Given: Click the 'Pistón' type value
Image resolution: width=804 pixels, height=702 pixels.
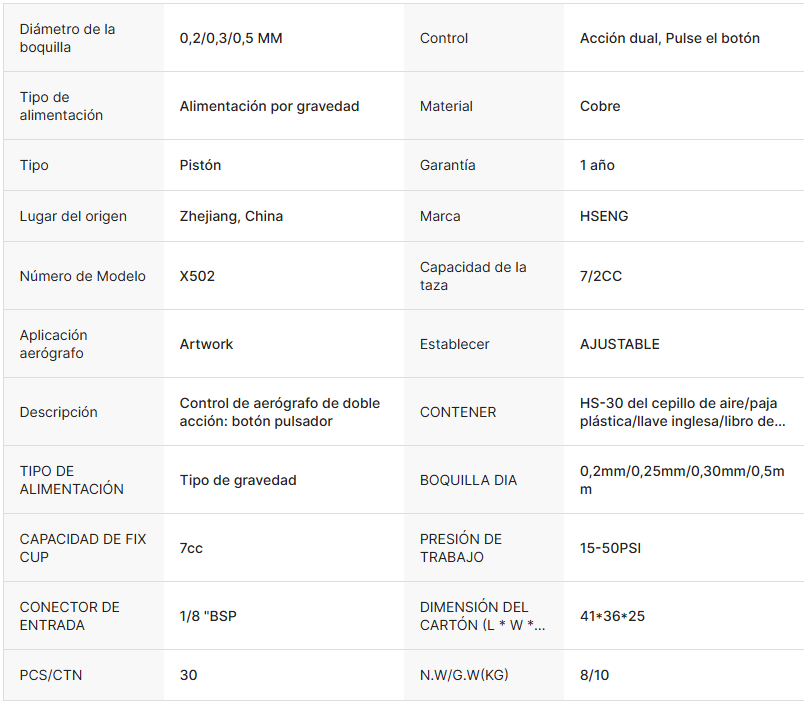Looking at the screenshot, I should (x=200, y=165).
